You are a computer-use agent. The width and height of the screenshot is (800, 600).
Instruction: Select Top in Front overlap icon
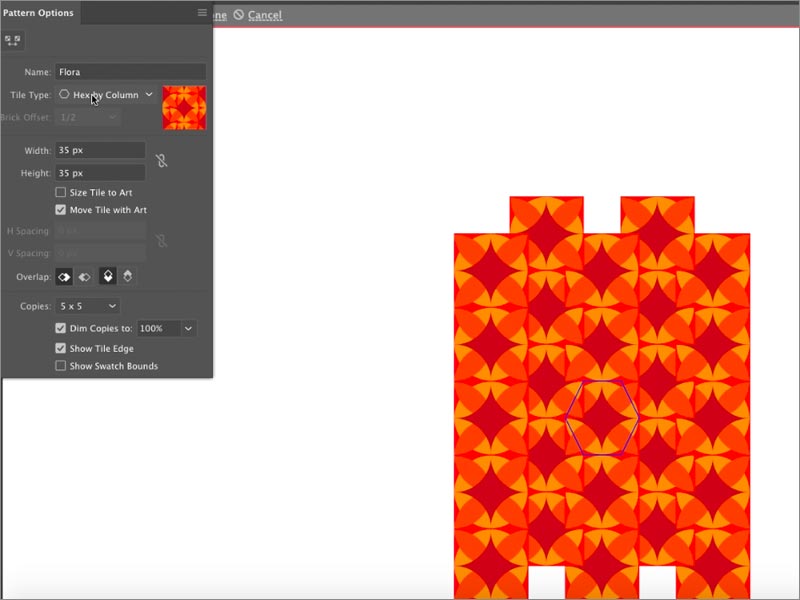pyautogui.click(x=108, y=276)
